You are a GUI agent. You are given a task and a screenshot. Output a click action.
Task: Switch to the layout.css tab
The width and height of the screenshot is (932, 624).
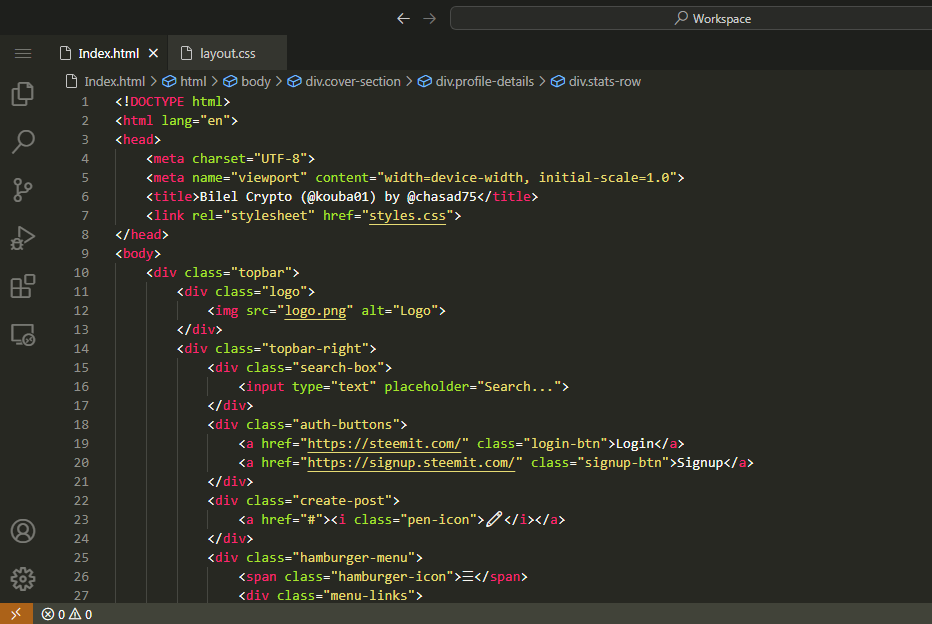pyautogui.click(x=228, y=53)
